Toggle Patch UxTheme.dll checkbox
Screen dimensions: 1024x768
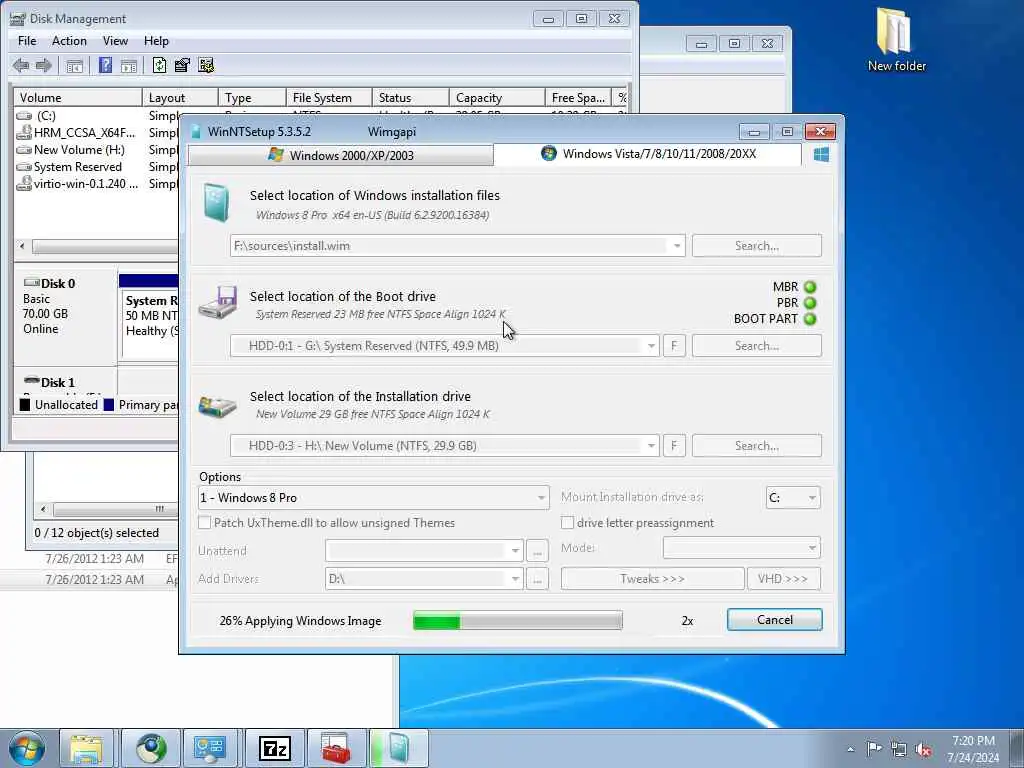[x=204, y=522]
